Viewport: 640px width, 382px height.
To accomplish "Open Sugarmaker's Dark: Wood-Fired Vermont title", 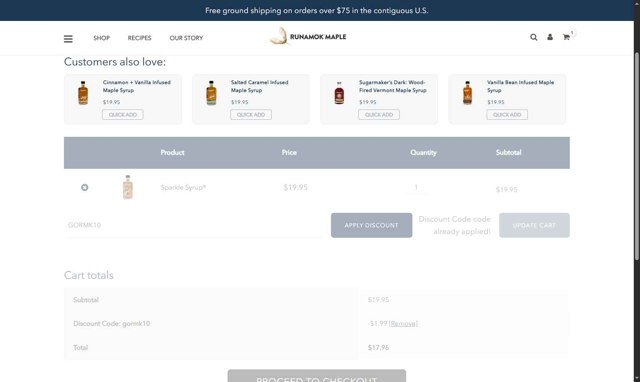I will (393, 86).
